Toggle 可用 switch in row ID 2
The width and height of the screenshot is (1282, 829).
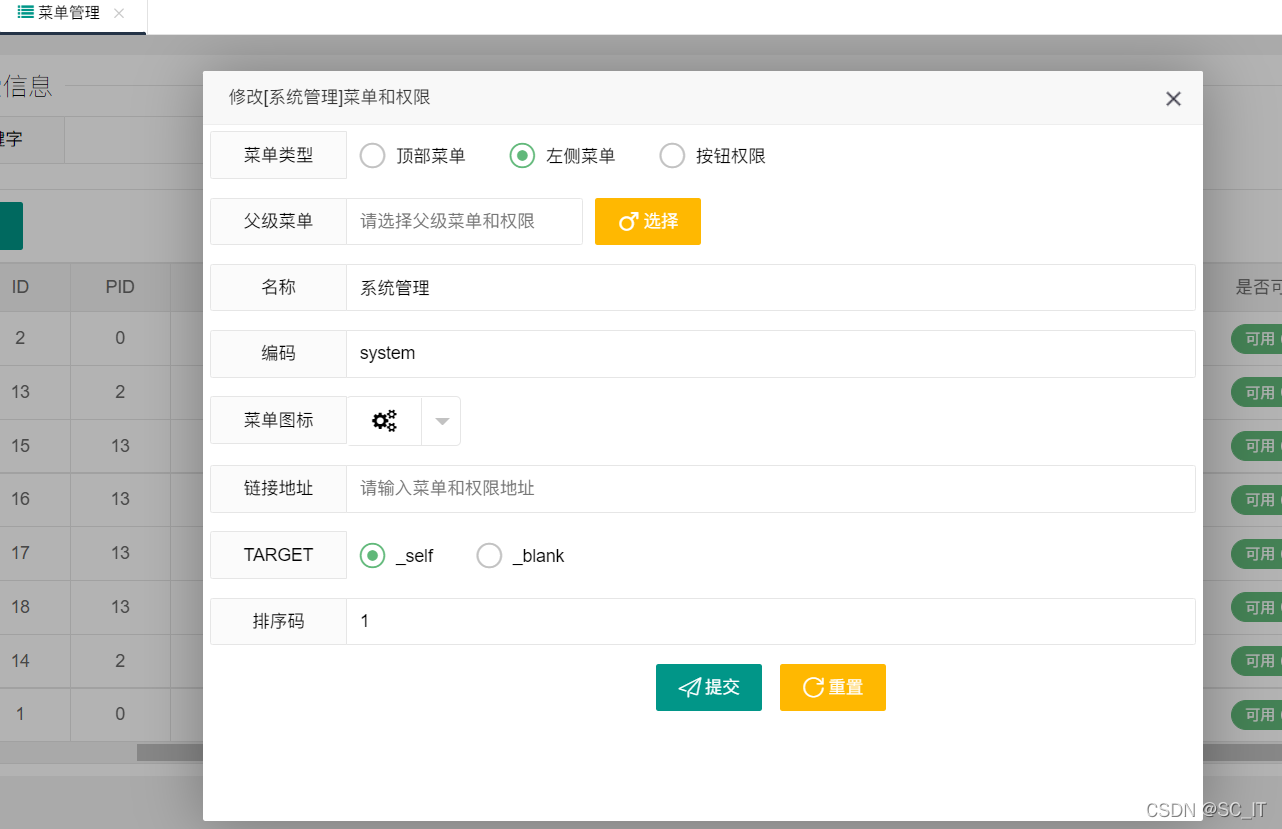point(1256,339)
